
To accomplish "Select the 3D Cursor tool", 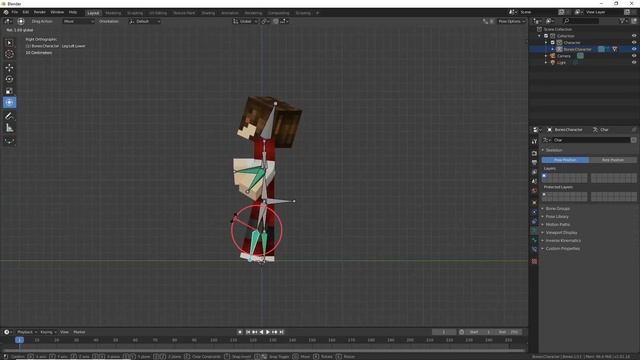I will tap(9, 54).
